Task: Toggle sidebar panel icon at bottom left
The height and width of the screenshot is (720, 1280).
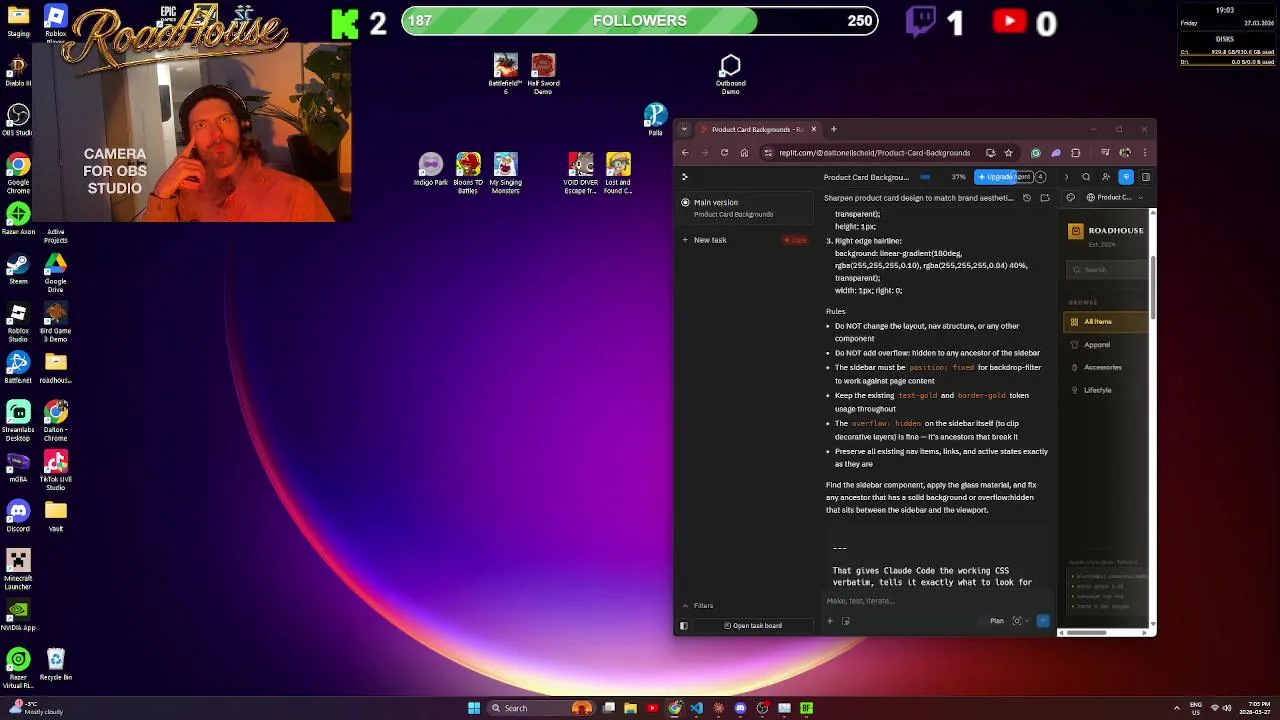Action: coord(684,626)
